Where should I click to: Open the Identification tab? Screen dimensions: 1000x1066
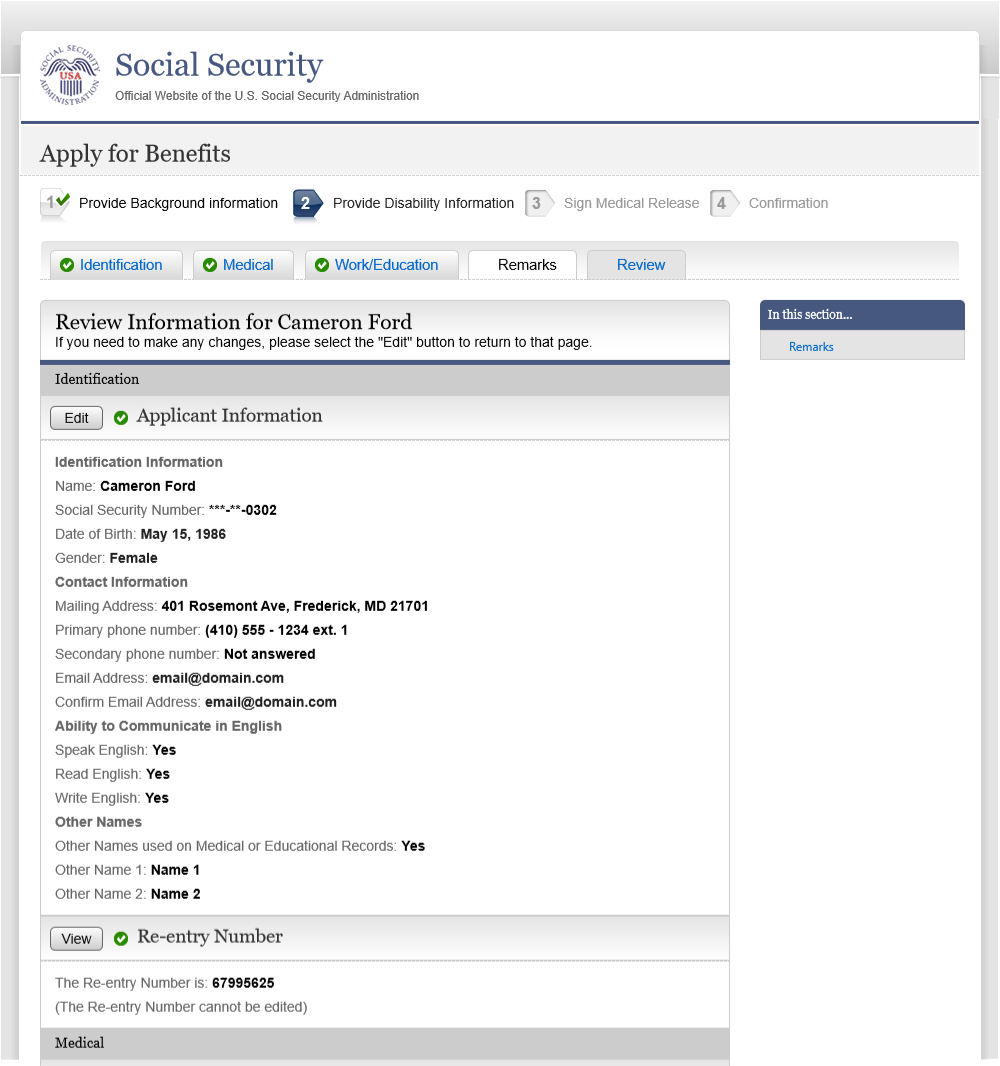coord(121,265)
